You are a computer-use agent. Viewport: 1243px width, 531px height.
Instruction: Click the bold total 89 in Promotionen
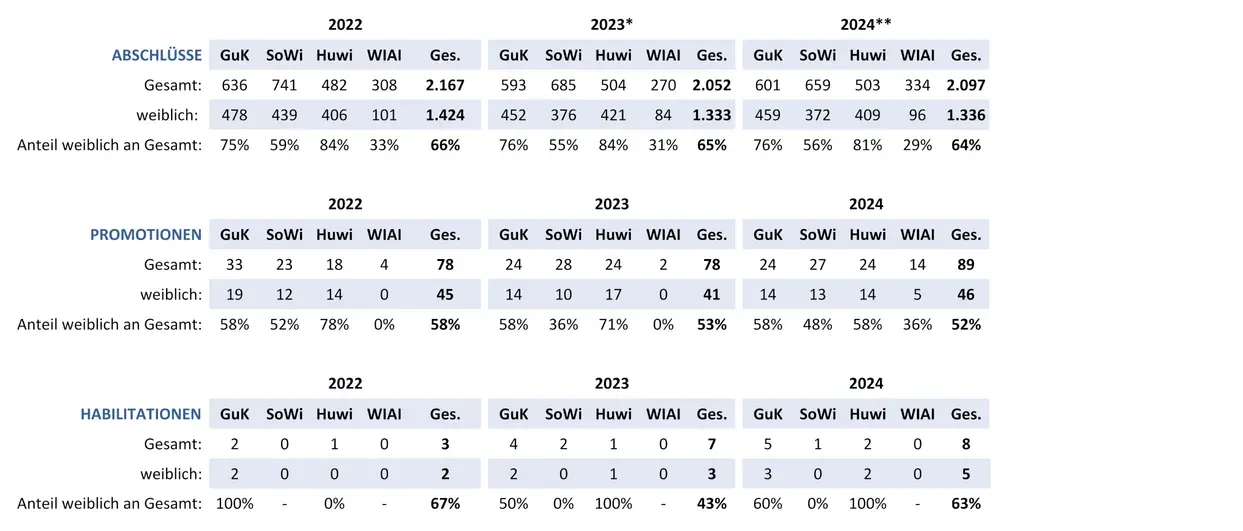(966, 265)
